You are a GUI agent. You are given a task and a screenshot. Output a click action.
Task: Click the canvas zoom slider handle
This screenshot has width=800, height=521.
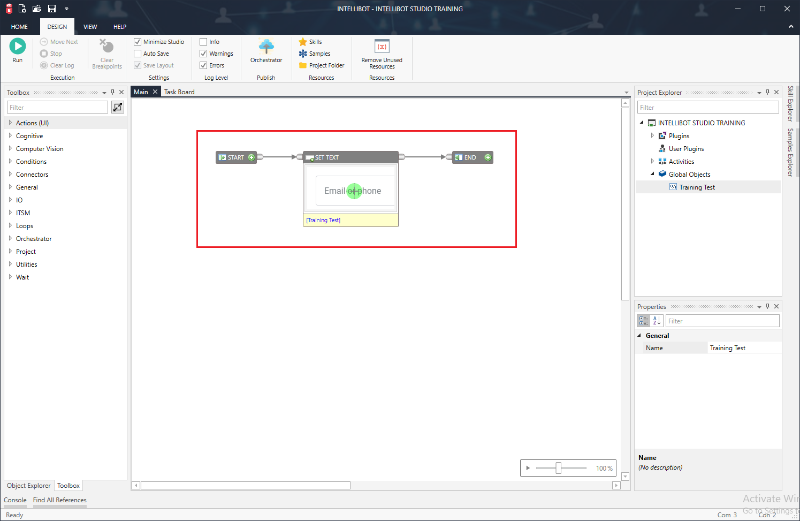[558, 468]
